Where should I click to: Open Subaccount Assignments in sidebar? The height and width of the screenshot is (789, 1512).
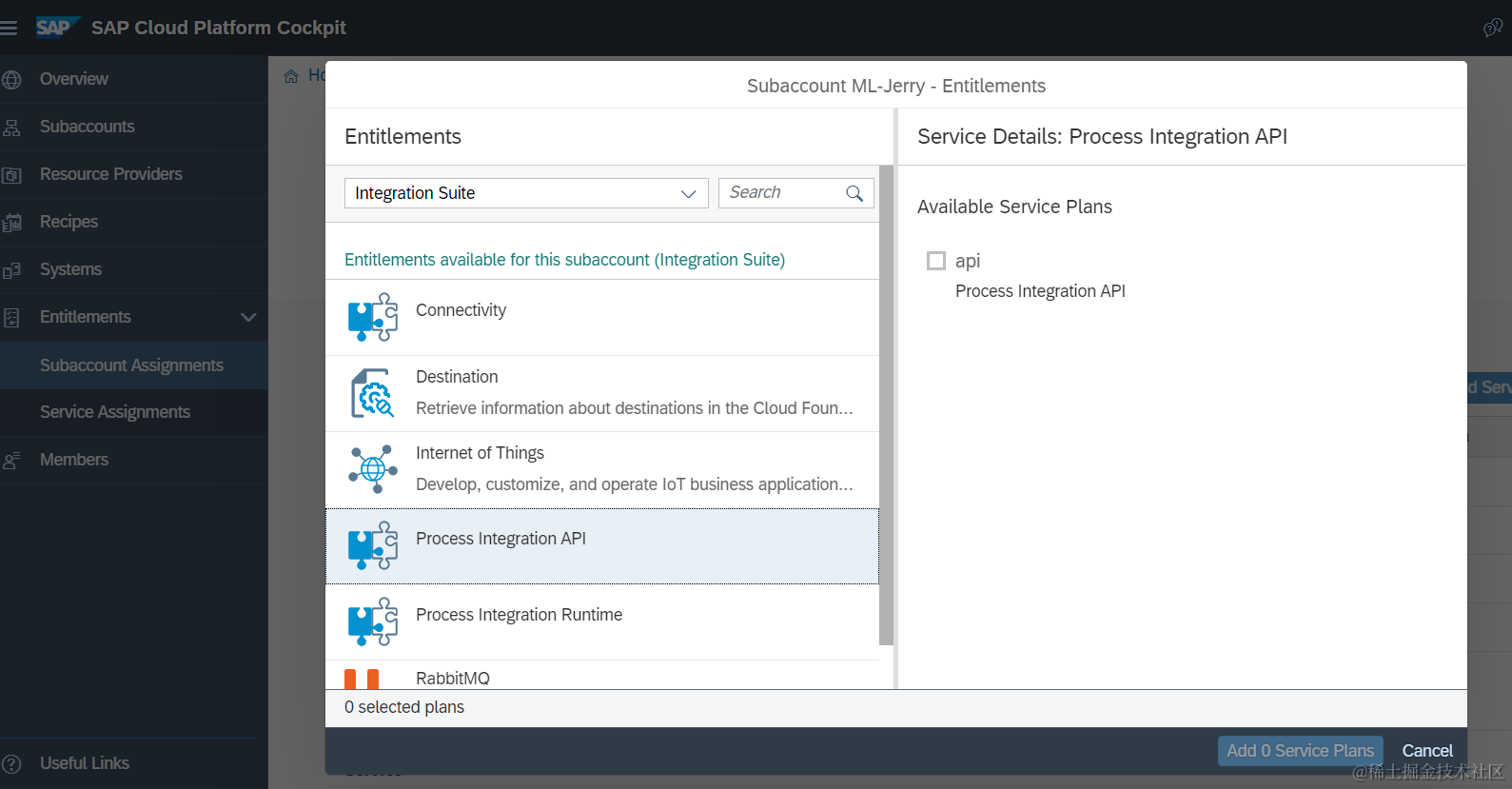point(131,365)
